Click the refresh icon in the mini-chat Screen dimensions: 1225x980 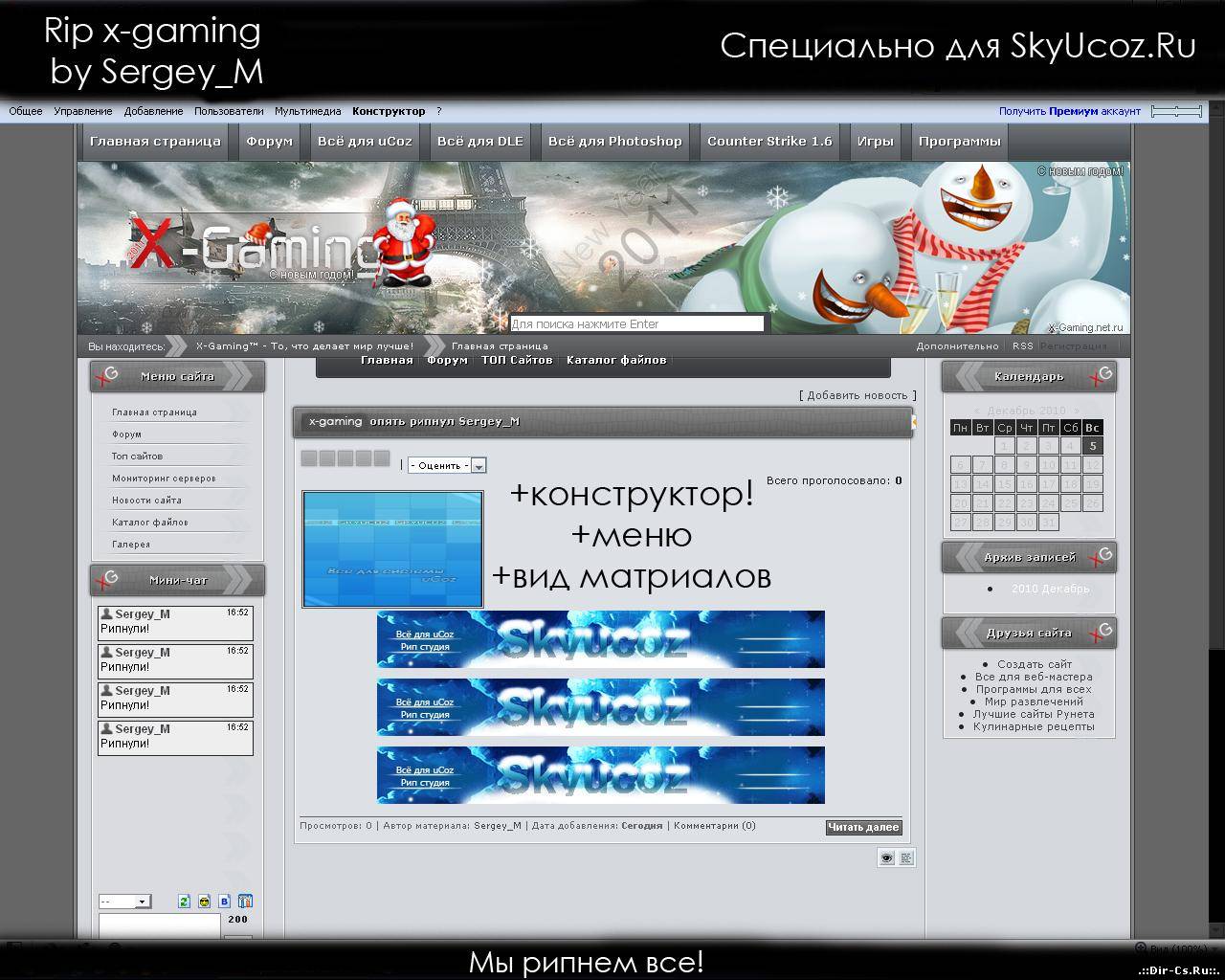[x=184, y=902]
